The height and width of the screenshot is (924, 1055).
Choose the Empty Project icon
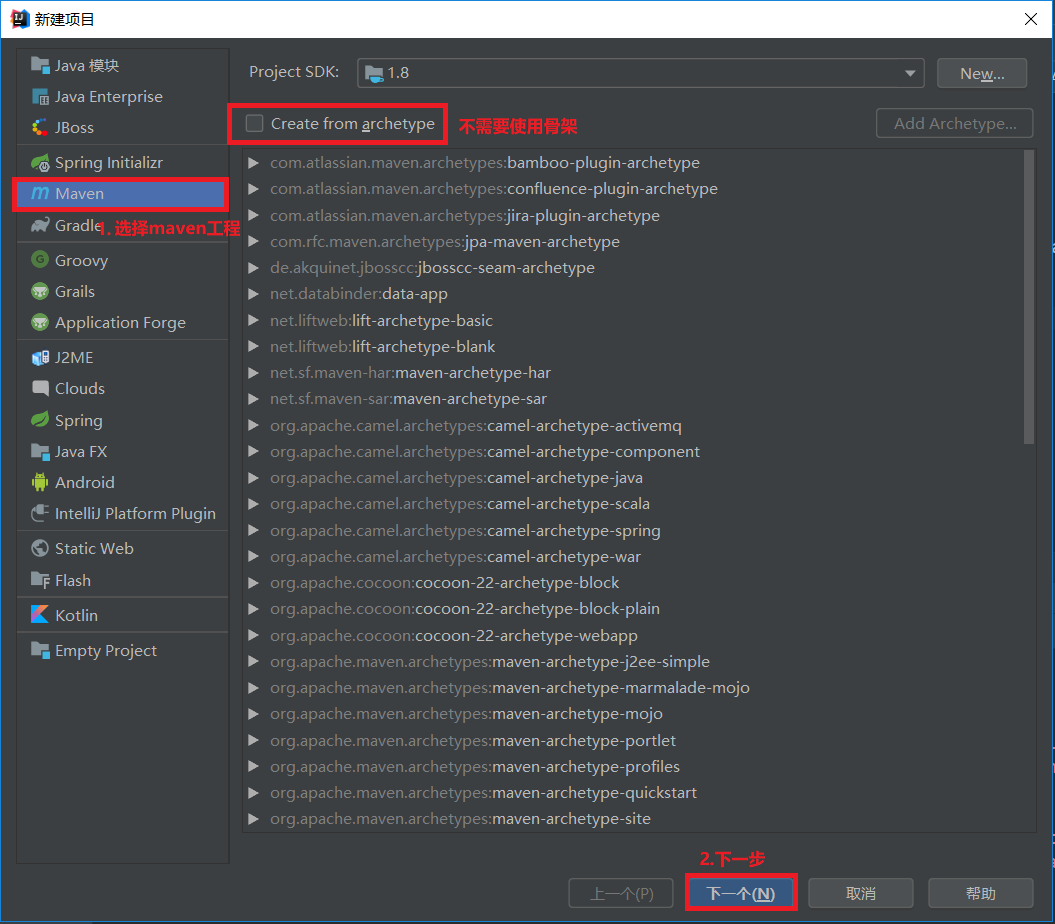click(x=40, y=650)
